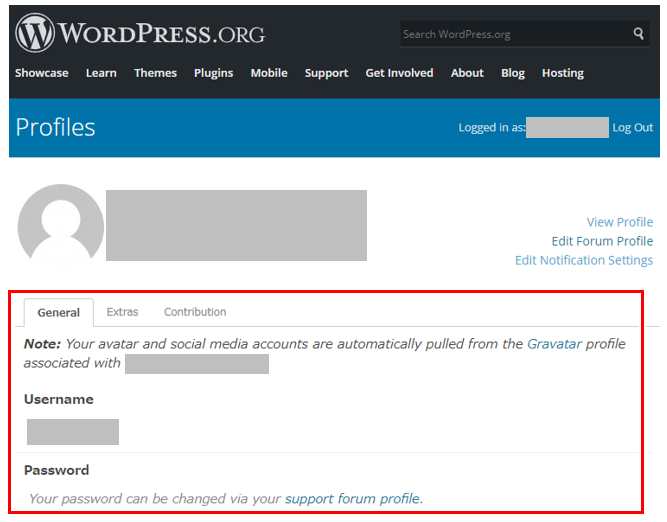The width and height of the screenshot is (667, 522).
Task: Click the search magnifier icon
Action: [638, 34]
